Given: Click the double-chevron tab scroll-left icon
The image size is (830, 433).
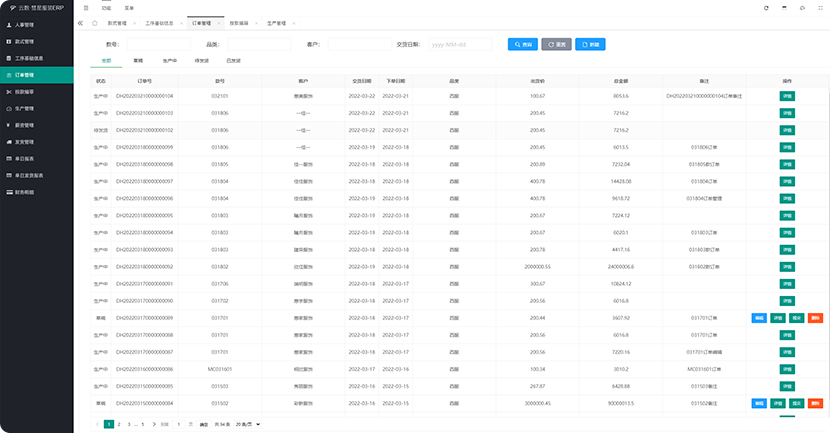Looking at the screenshot, I should pos(80,23).
